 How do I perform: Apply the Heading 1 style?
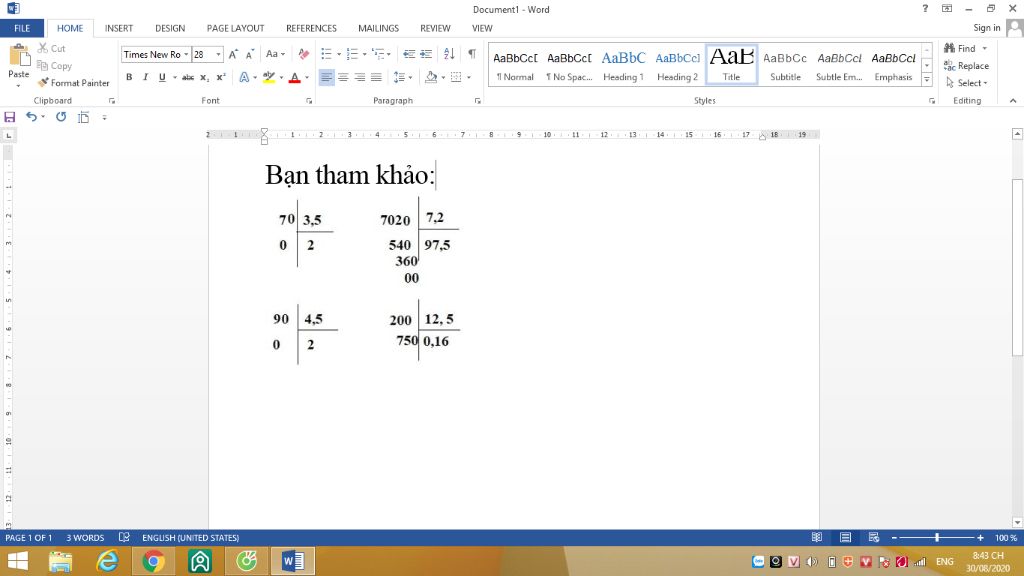coord(623,65)
